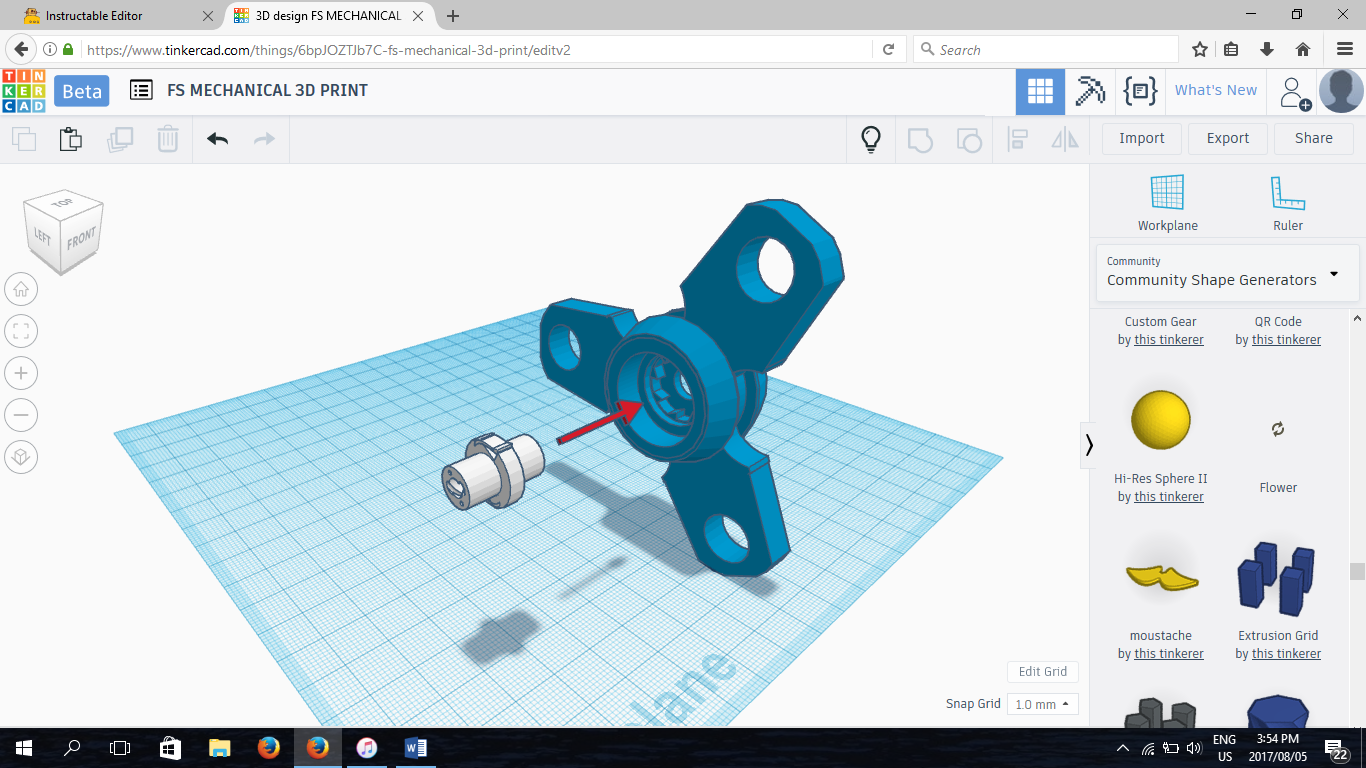The image size is (1366, 768).
Task: Collapse the shapes panel with the chevron
Action: pyautogui.click(x=1089, y=445)
